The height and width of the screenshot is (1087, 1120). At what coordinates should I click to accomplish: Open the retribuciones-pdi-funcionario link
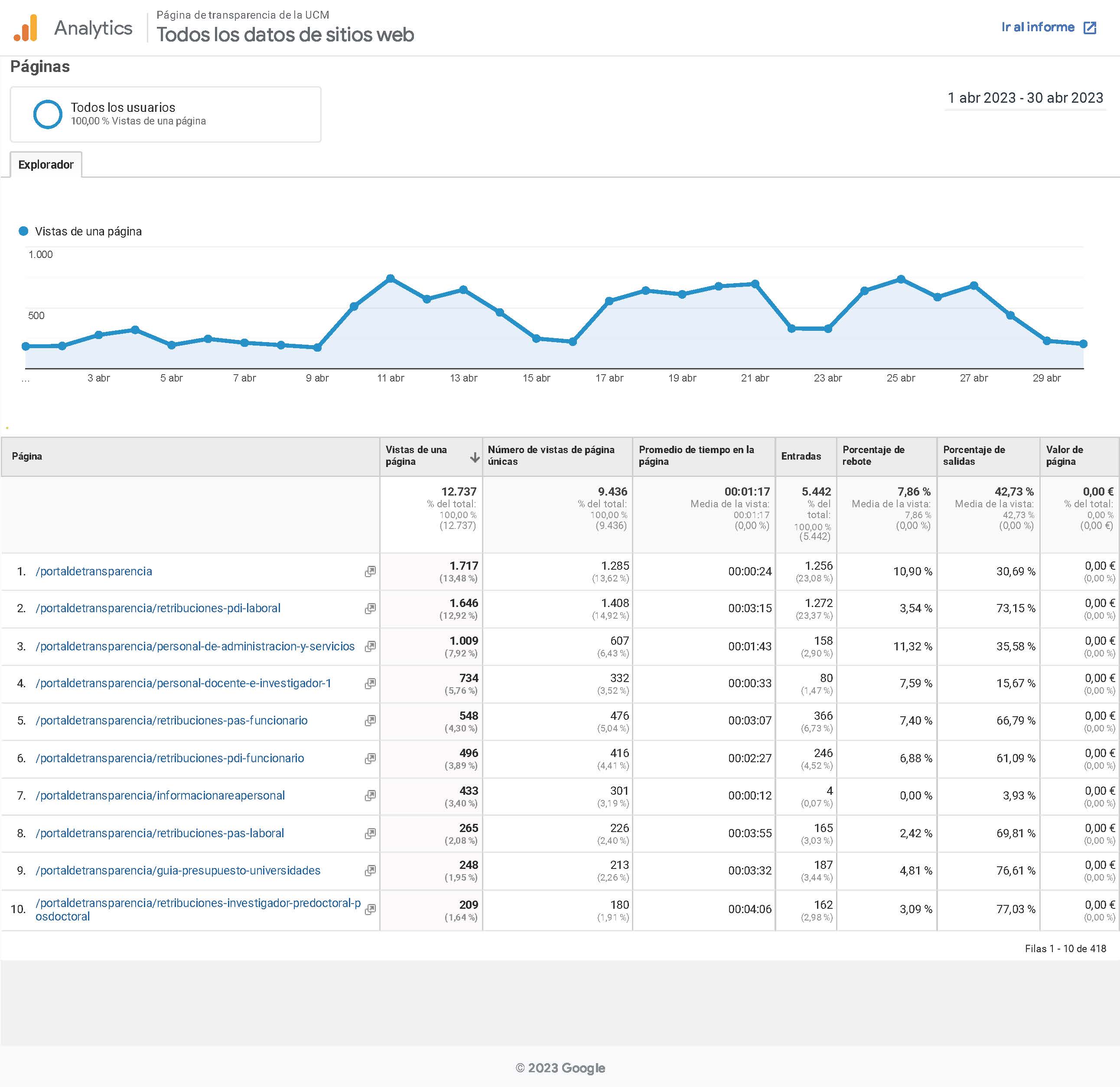click(170, 758)
